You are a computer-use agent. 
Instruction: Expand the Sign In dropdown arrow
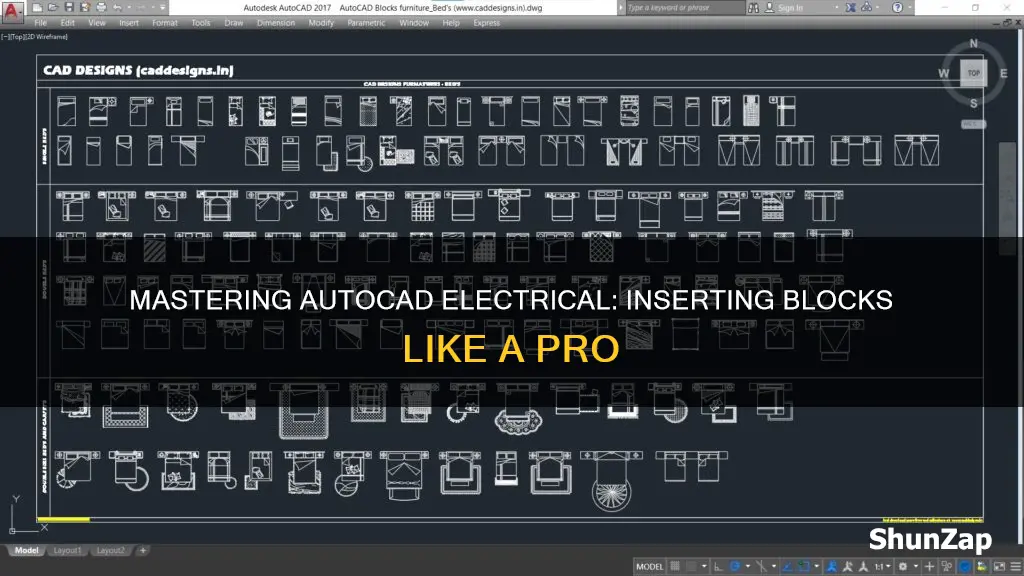(837, 8)
